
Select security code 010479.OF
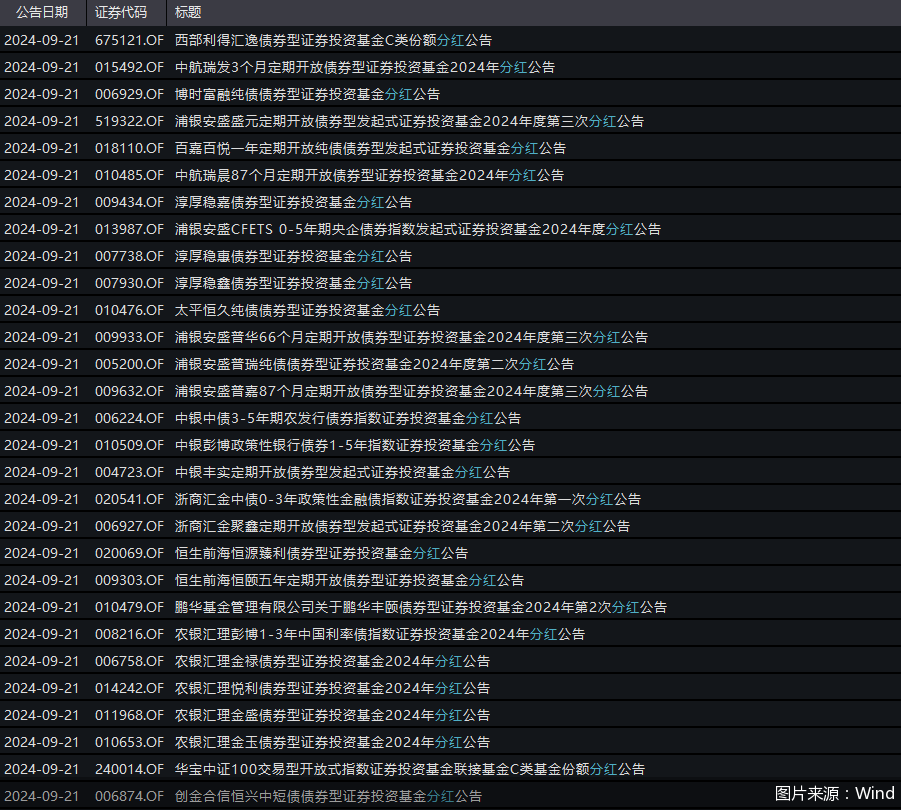(x=129, y=607)
